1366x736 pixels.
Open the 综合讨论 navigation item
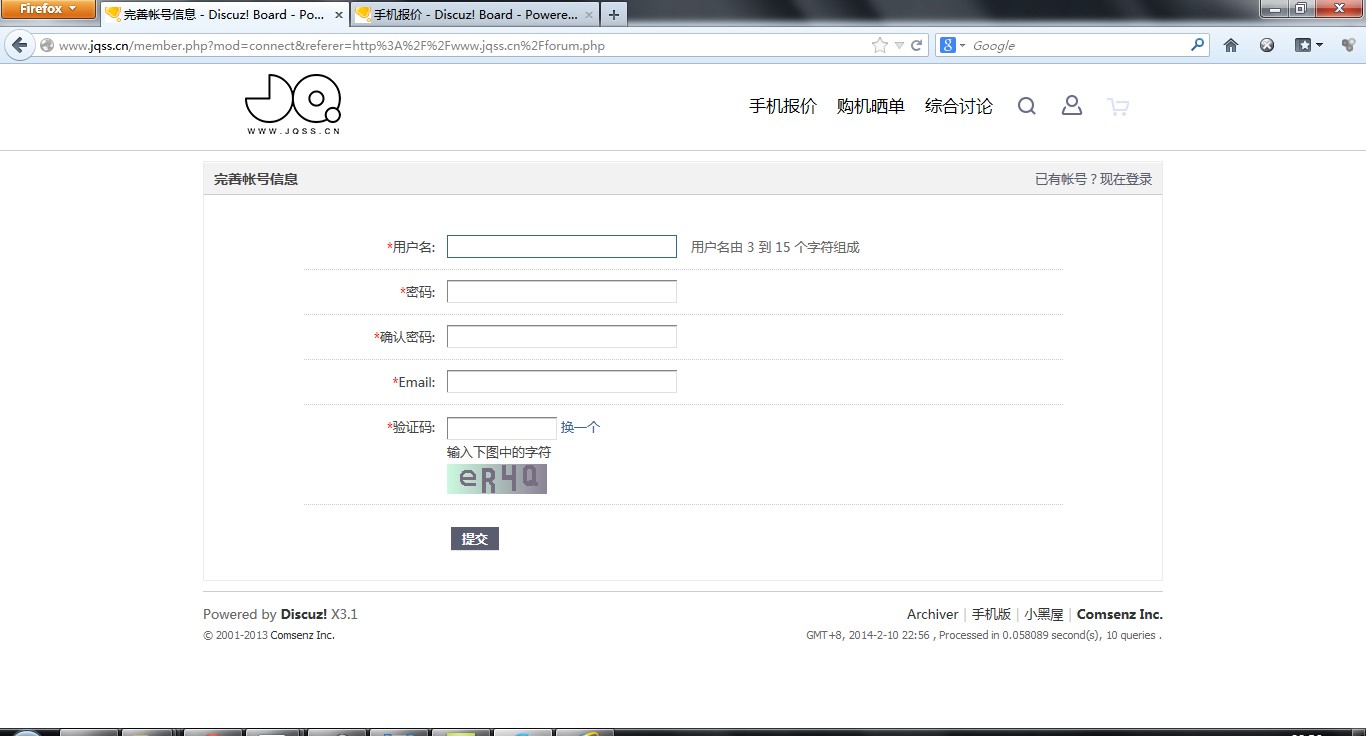(959, 106)
